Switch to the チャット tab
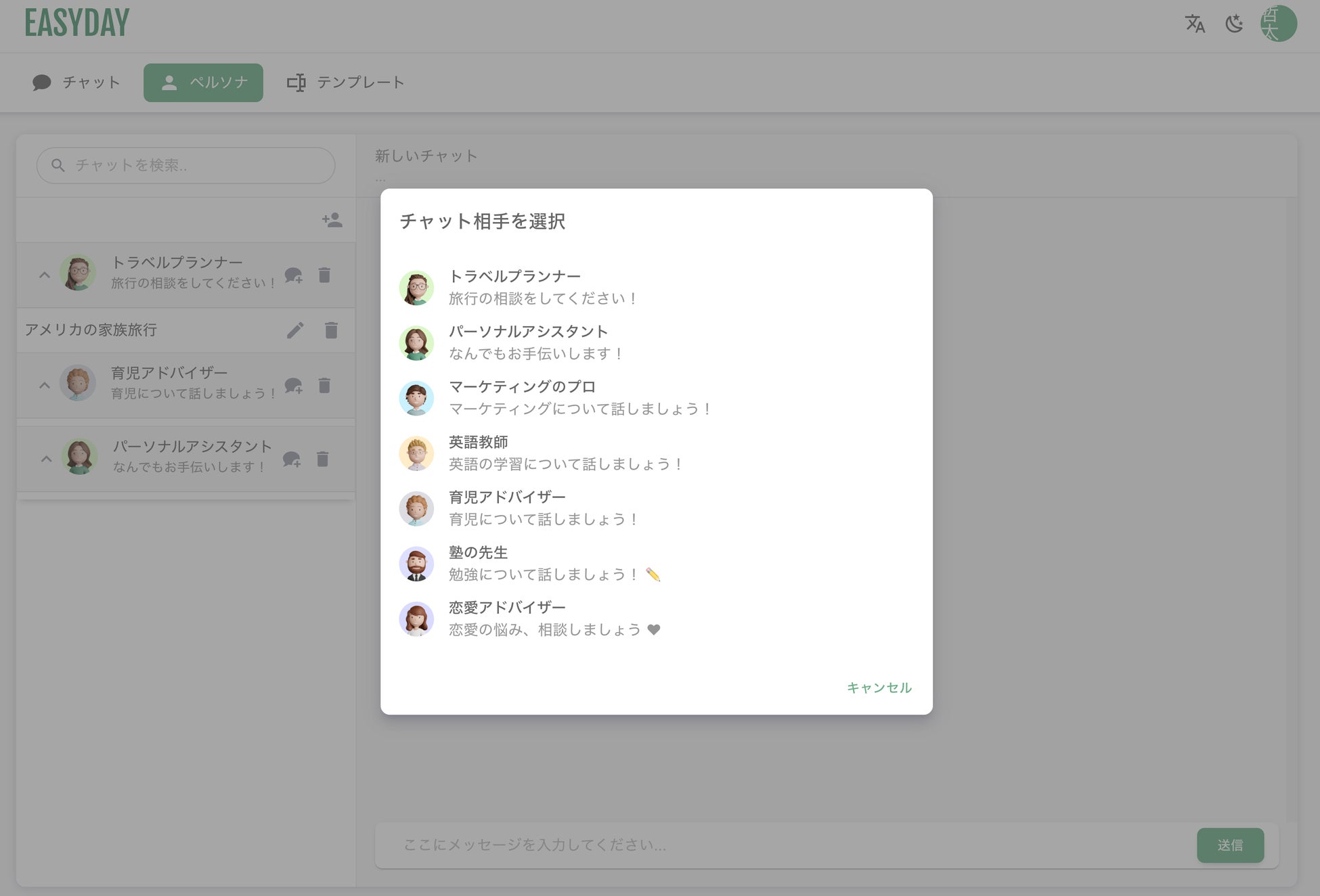This screenshot has height=896, width=1320. [x=76, y=83]
